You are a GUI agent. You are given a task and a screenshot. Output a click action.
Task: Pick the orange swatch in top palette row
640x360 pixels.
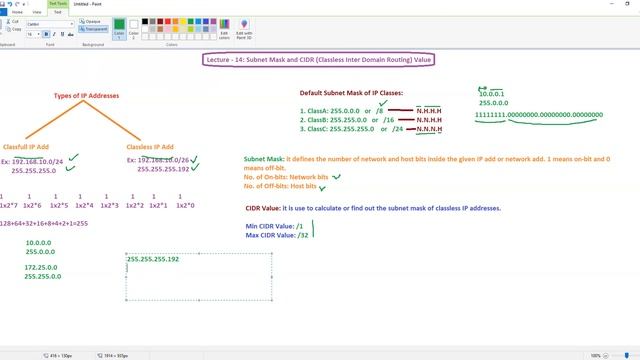click(x=176, y=21)
